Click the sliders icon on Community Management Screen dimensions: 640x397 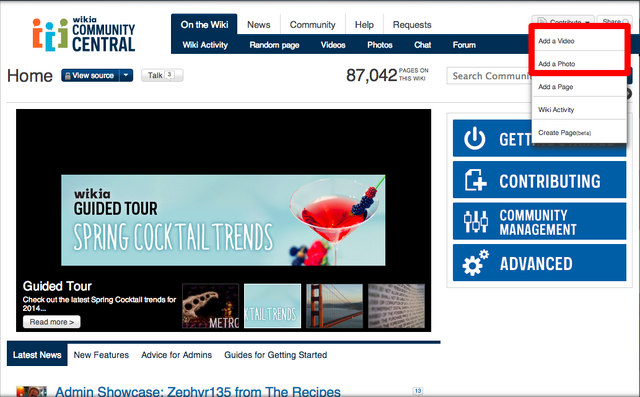click(476, 222)
